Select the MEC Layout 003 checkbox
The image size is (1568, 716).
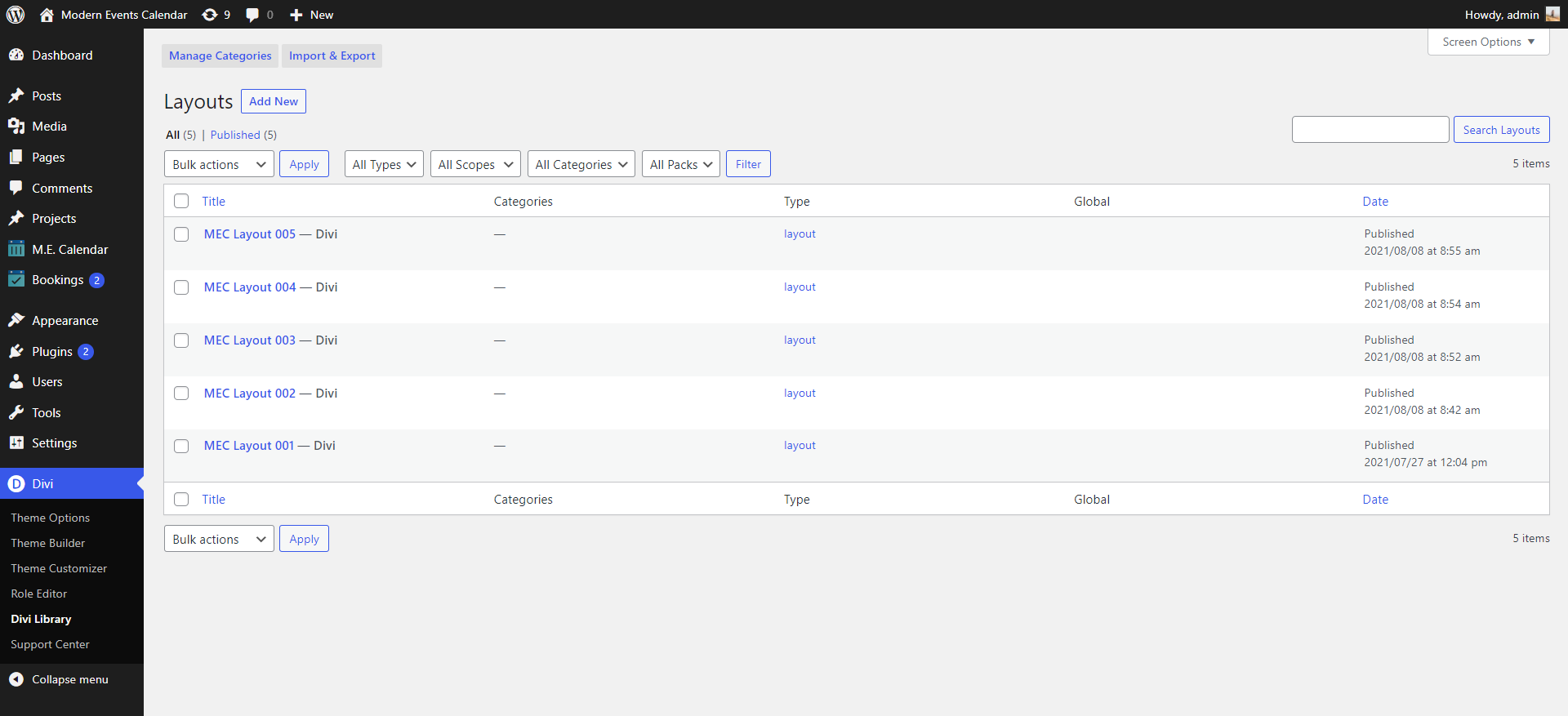coord(181,340)
